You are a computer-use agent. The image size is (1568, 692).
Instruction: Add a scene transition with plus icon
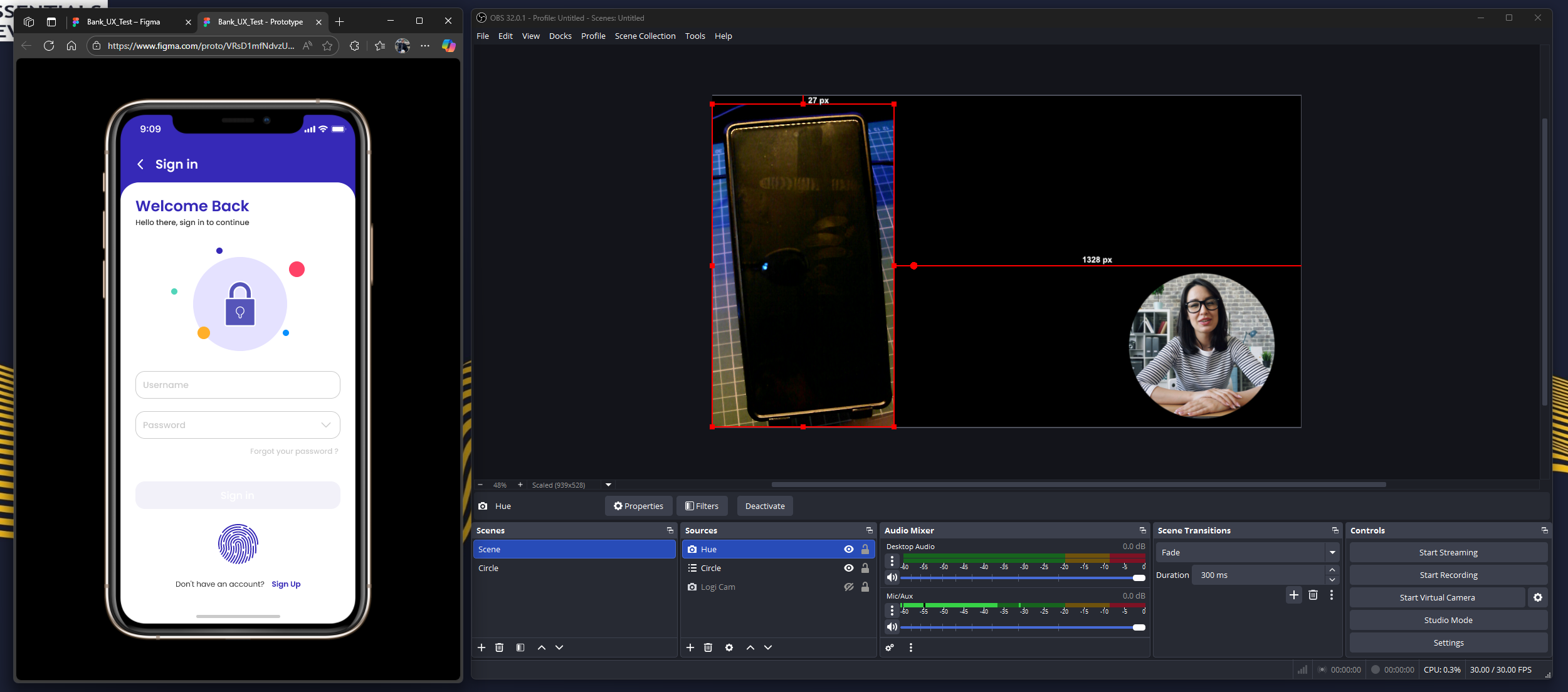(1294, 595)
